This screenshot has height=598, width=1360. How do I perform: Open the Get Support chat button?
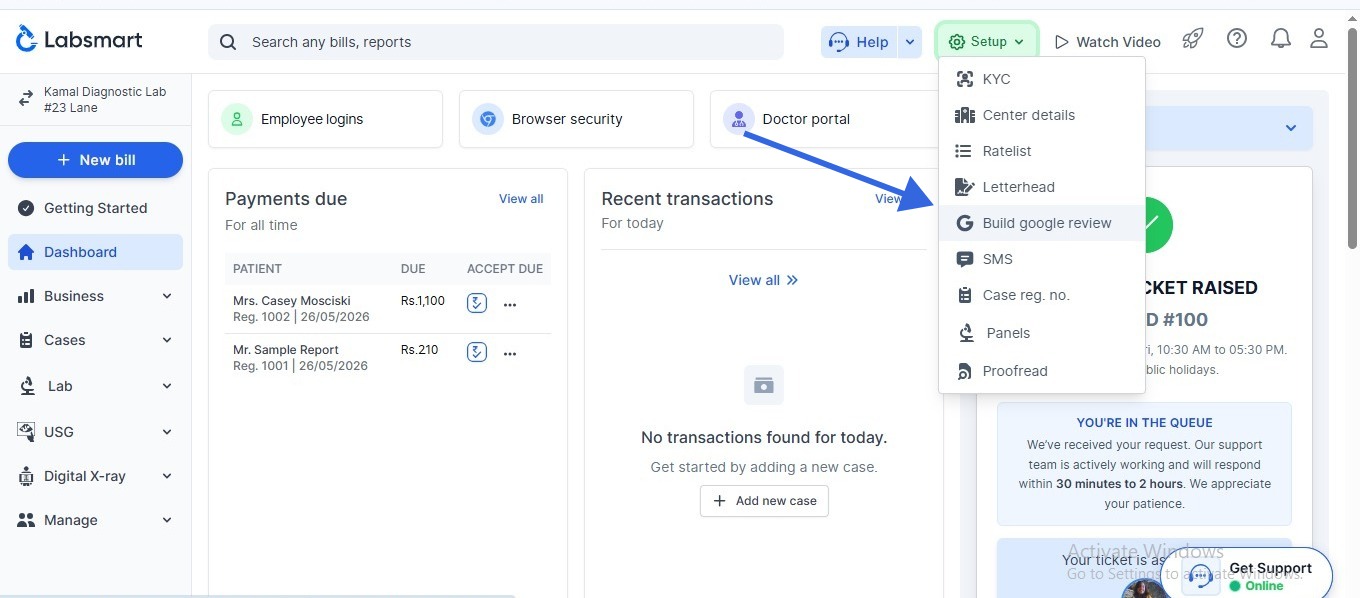pyautogui.click(x=1248, y=574)
